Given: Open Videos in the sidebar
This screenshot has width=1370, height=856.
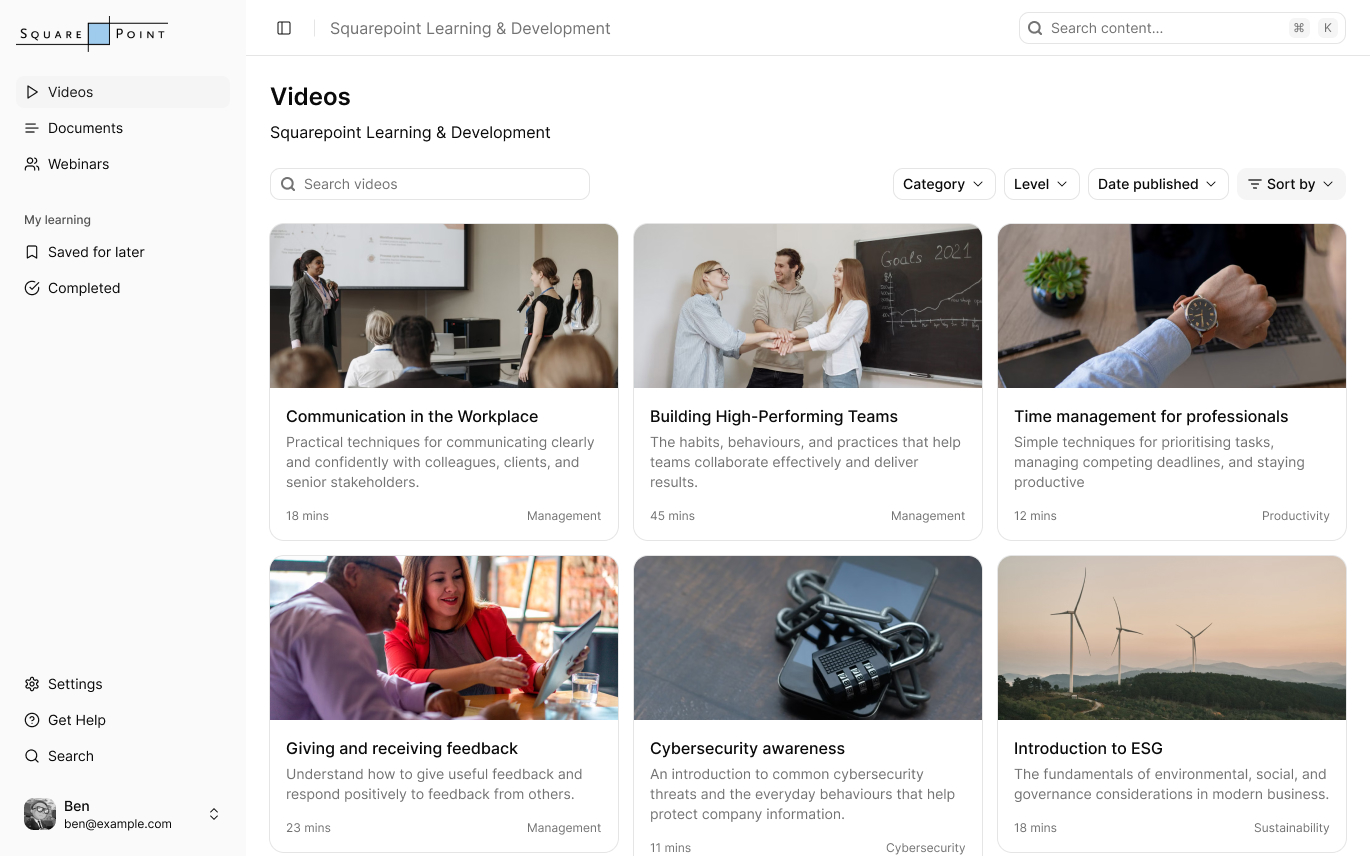Looking at the screenshot, I should point(123,92).
